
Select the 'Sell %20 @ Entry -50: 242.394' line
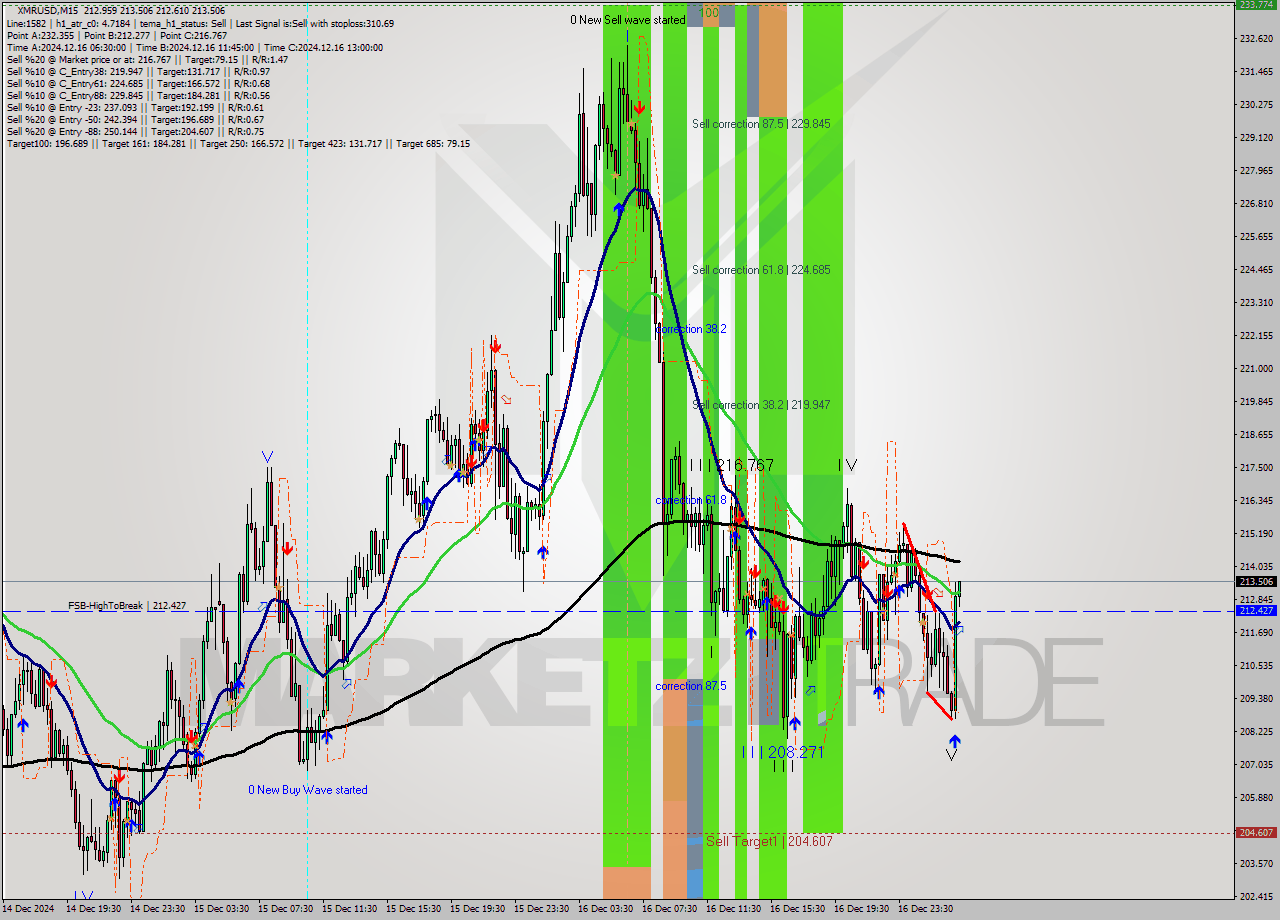click(x=135, y=119)
